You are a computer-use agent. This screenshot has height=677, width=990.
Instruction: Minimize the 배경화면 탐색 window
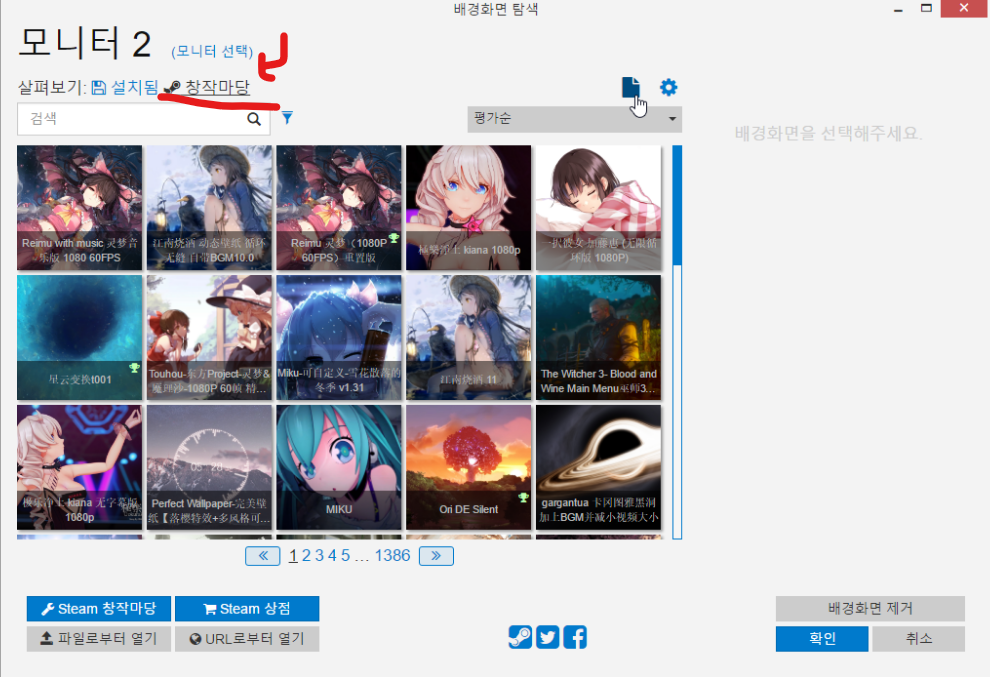pos(898,9)
